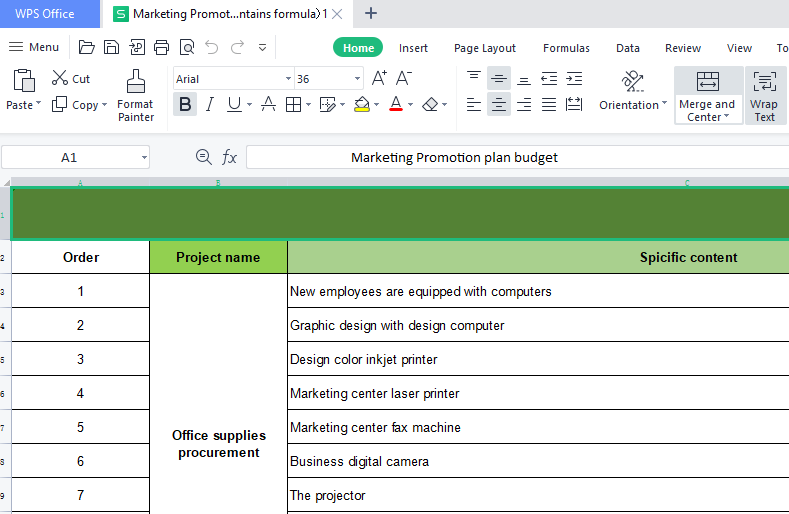Click the Name Box showing A1
This screenshot has width=789, height=514.
point(75,158)
